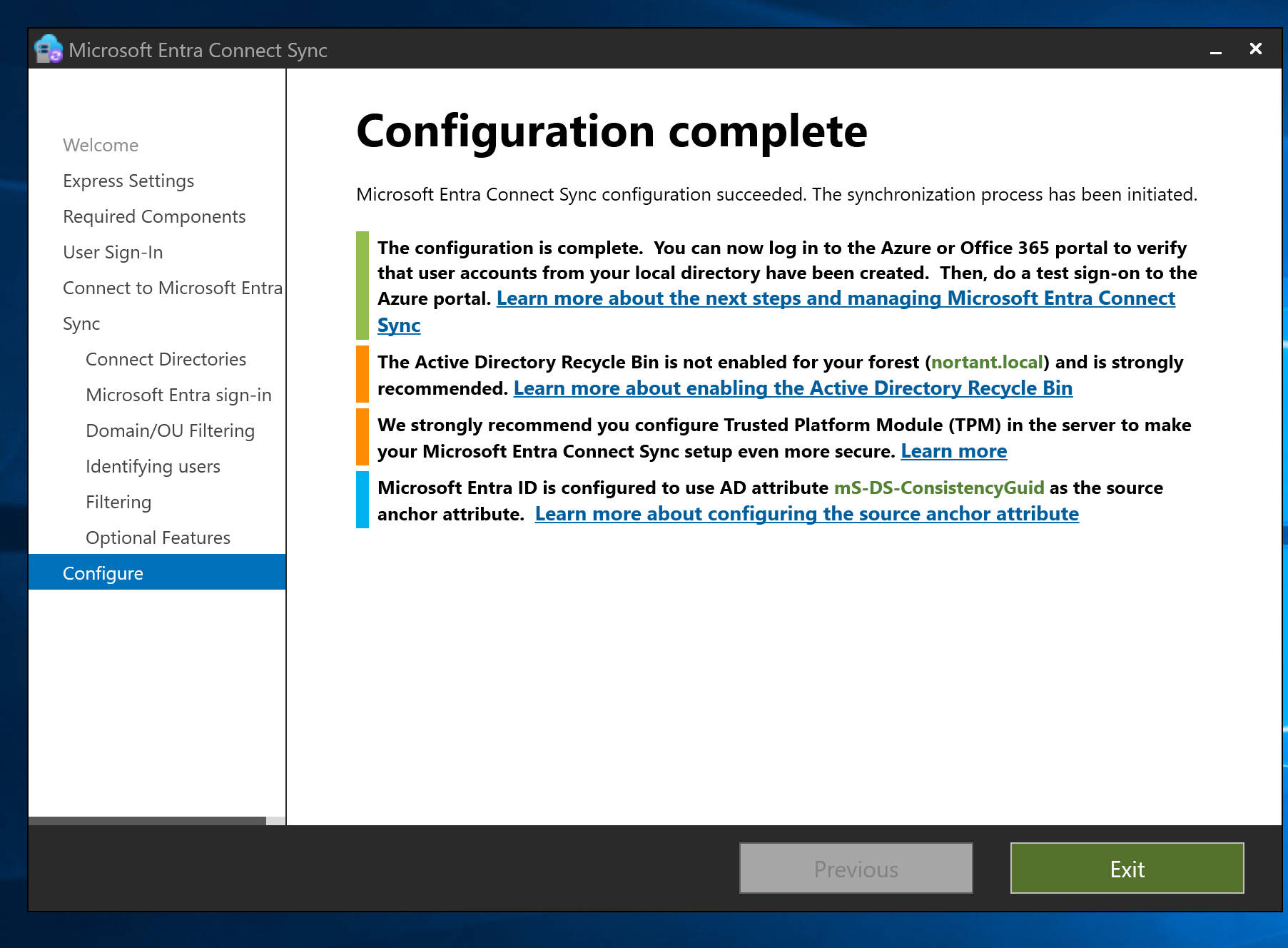Navigate to Connect to Microsoft Entra step
The width and height of the screenshot is (1288, 948).
[172, 288]
